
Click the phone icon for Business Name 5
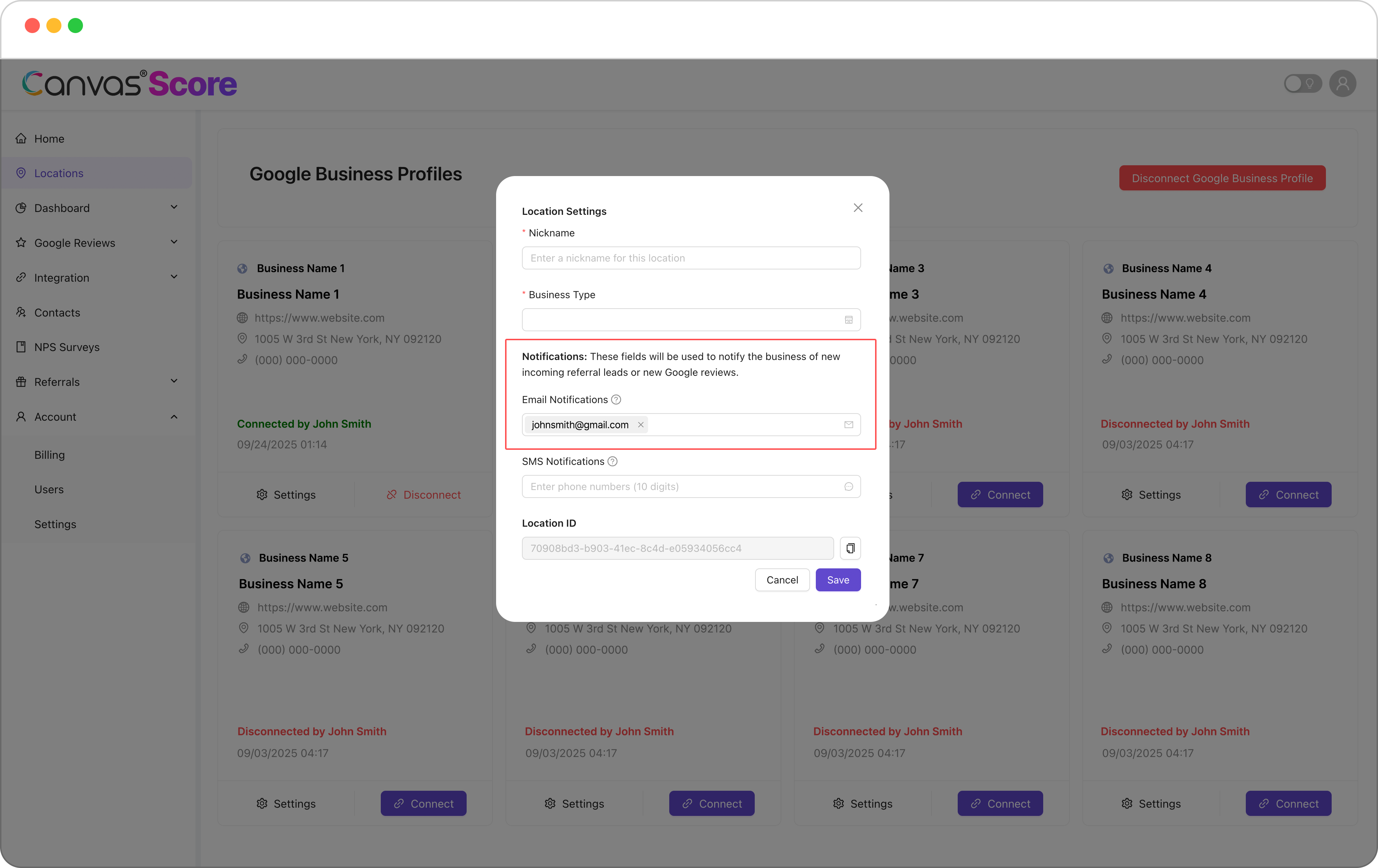pyautogui.click(x=244, y=649)
